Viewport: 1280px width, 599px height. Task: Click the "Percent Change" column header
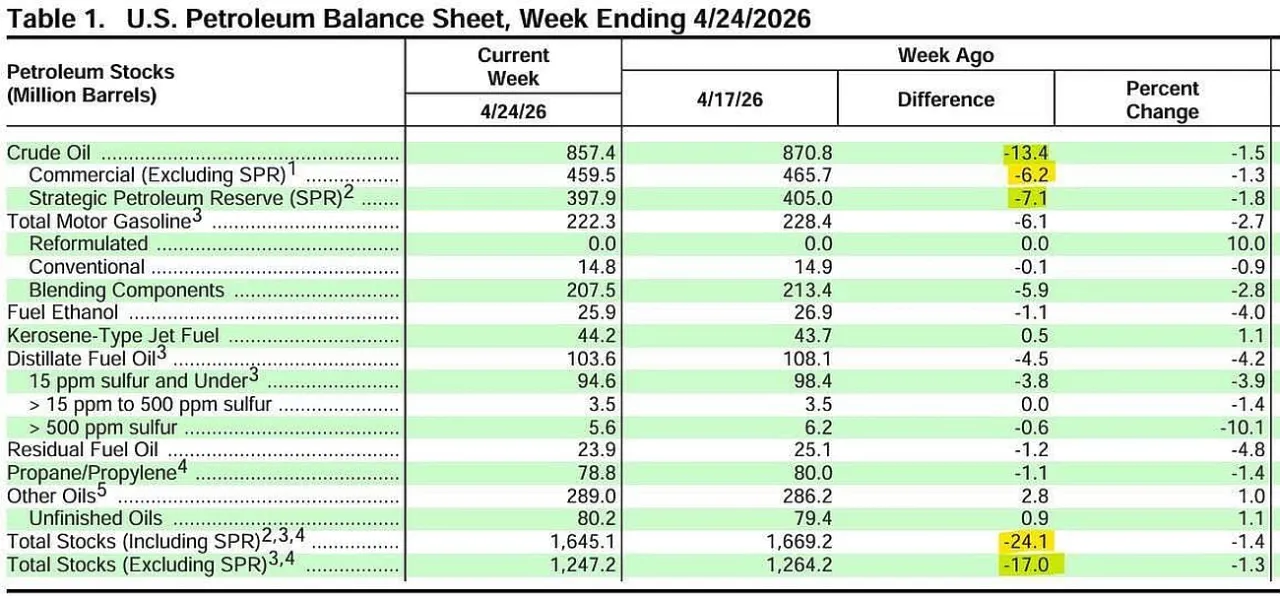pos(1162,99)
